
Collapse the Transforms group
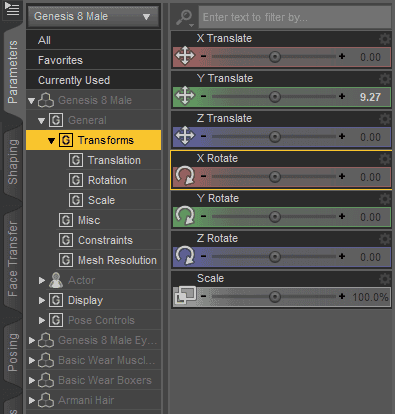(x=51, y=141)
